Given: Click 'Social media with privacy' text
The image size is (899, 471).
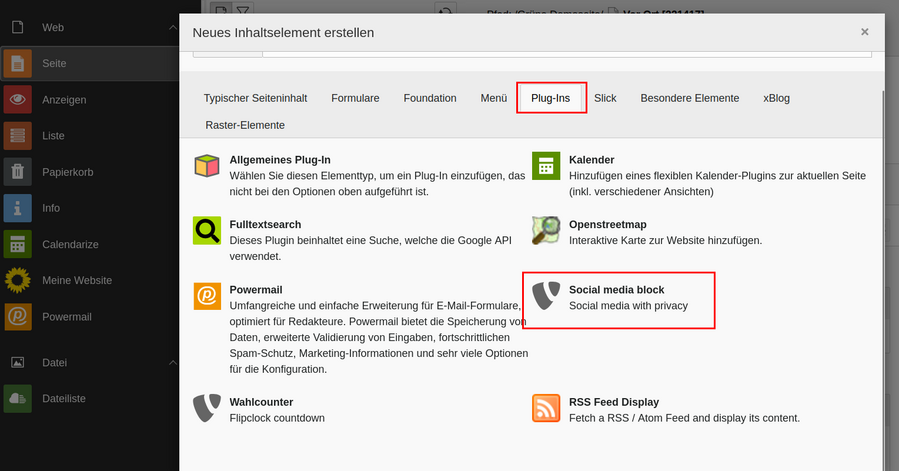Looking at the screenshot, I should pos(628,306).
